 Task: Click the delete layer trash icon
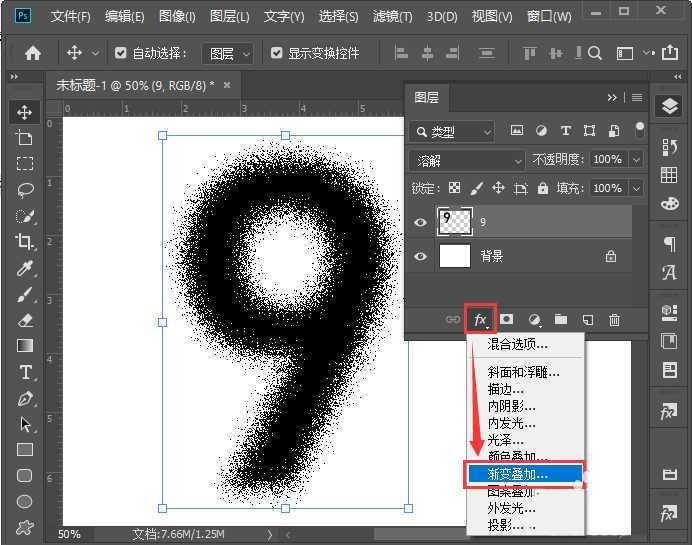pos(614,319)
